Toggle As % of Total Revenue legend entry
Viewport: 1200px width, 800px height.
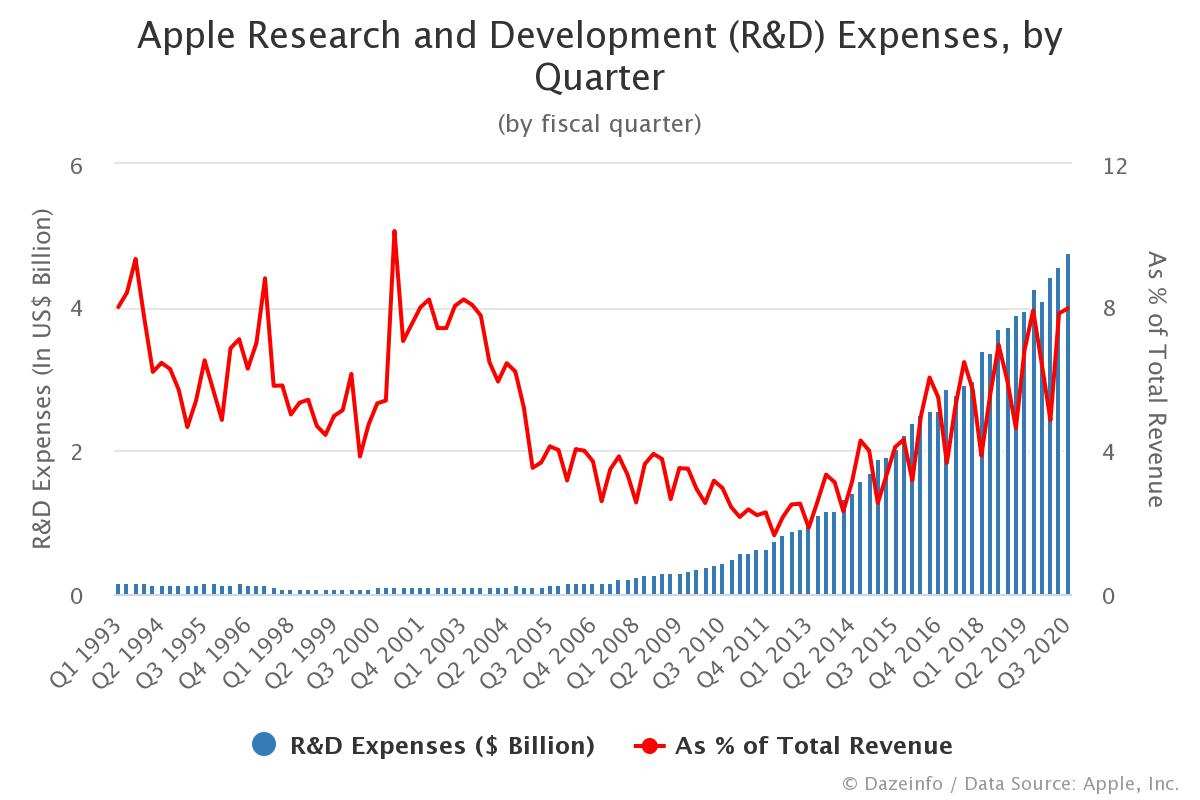pyautogui.click(x=793, y=745)
